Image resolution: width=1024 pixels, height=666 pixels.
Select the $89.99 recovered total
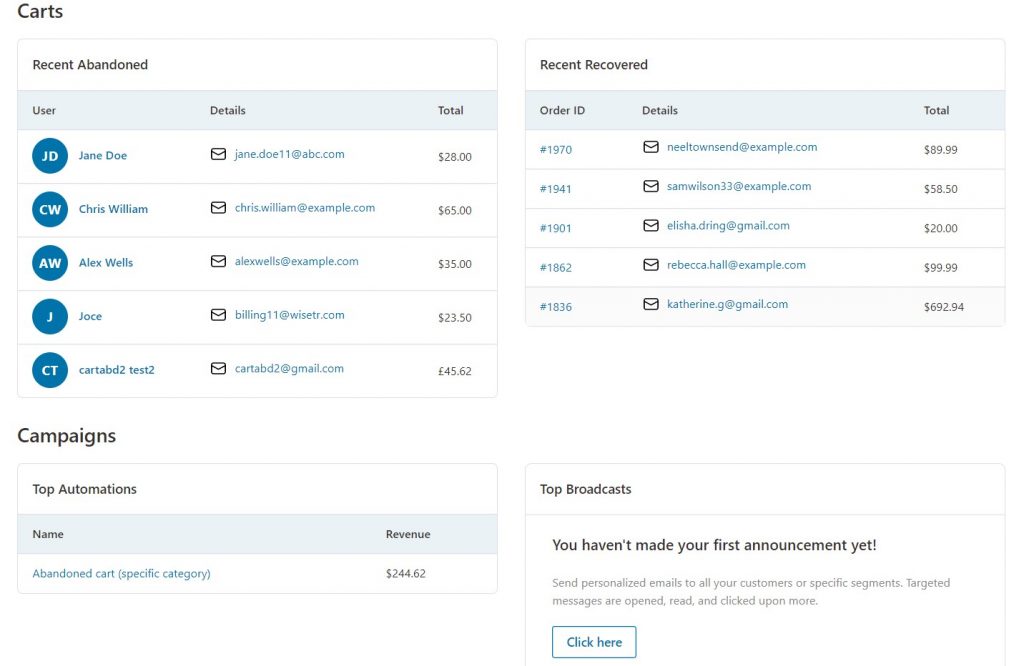pos(940,150)
